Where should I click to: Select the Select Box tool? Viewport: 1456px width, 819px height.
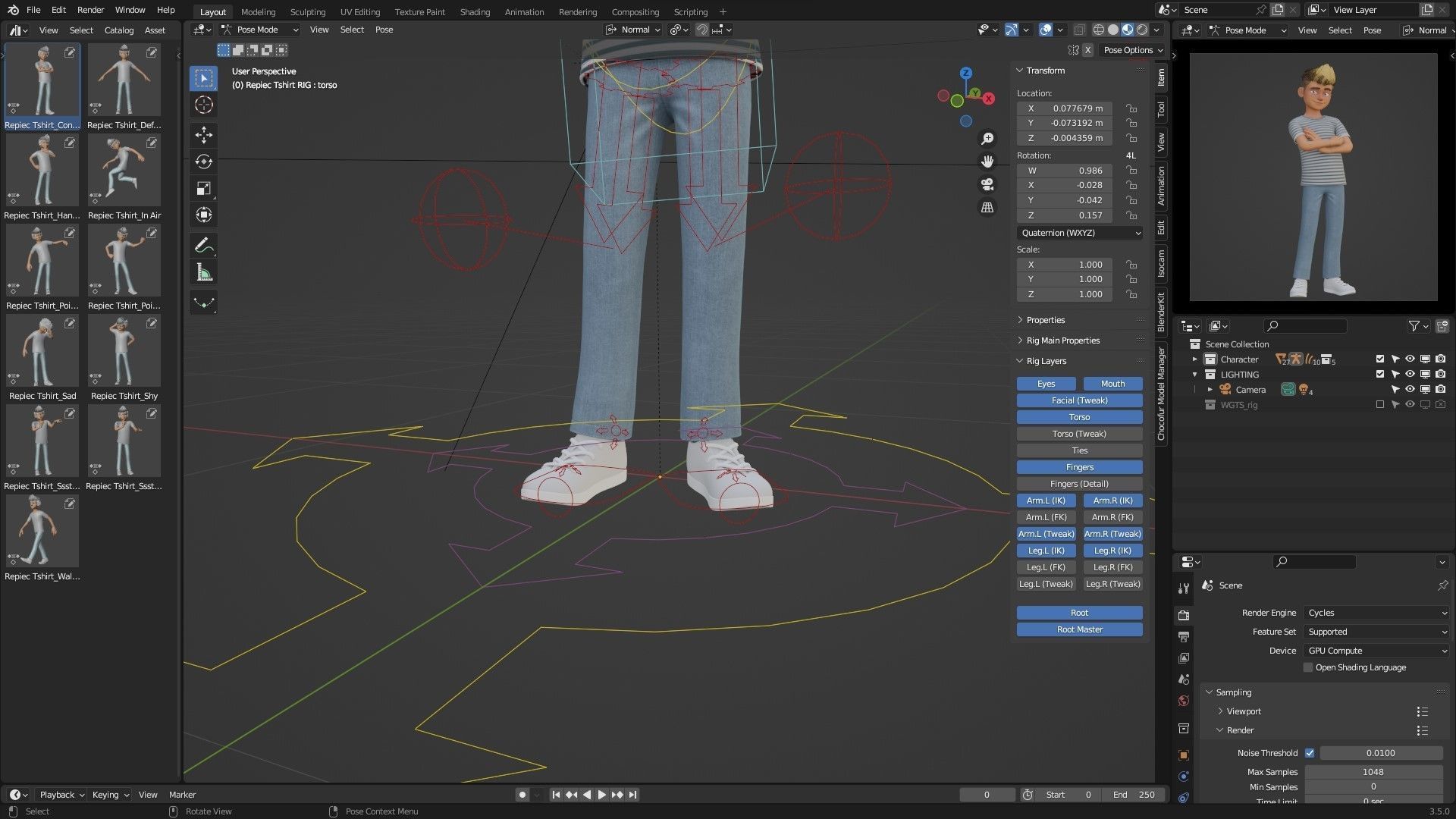point(203,78)
